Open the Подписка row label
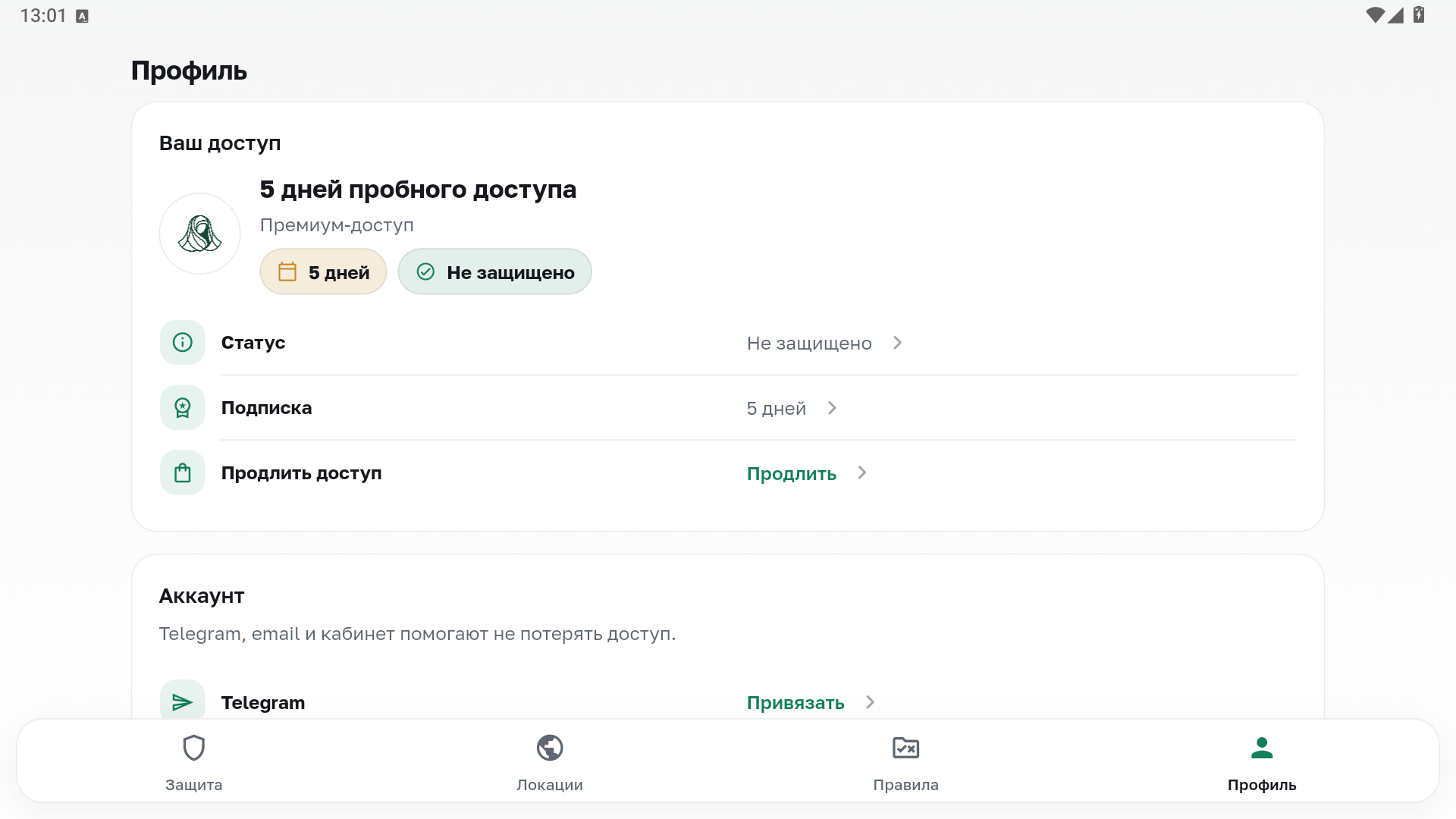Viewport: 1456px width, 819px height. [267, 408]
